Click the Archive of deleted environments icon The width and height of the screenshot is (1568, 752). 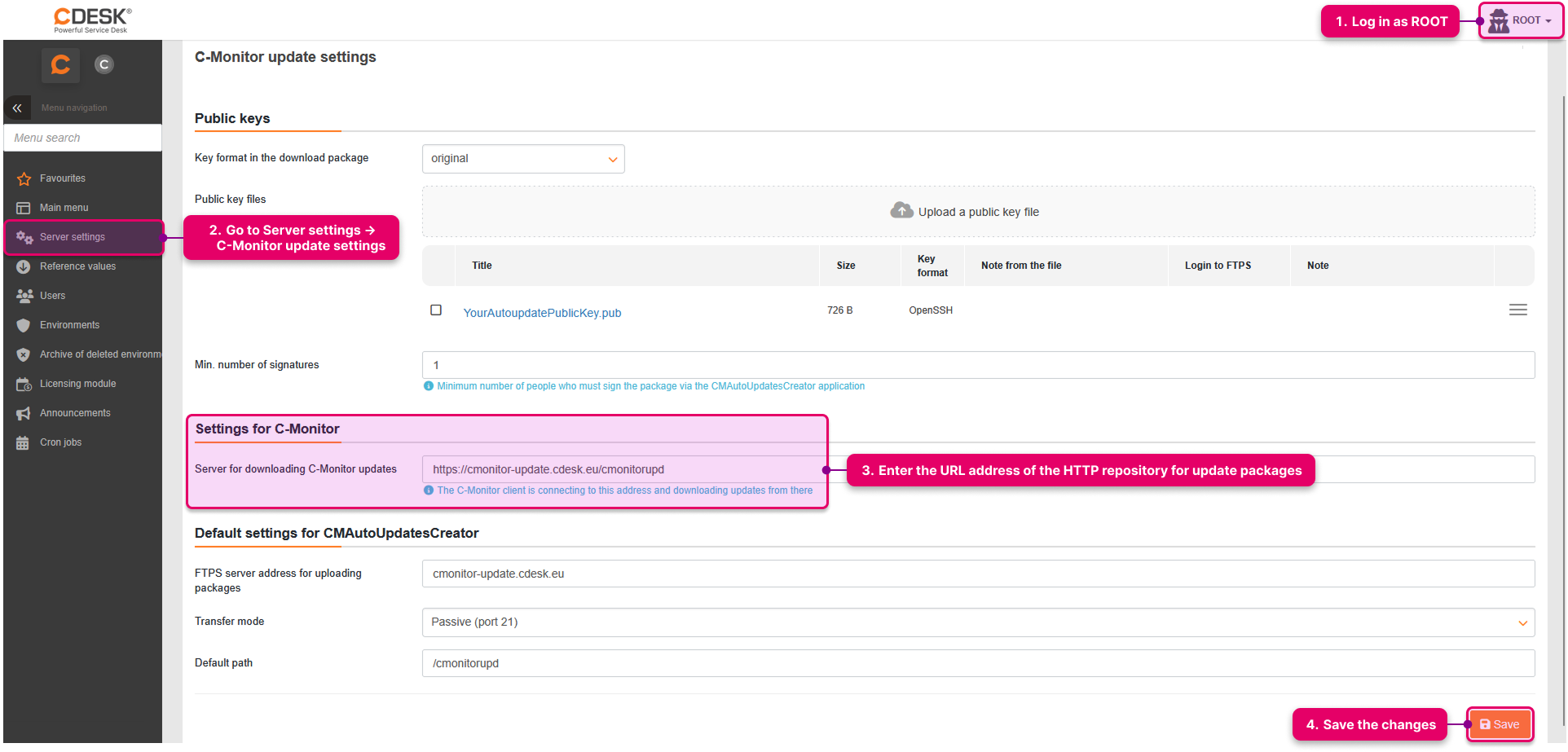point(24,354)
